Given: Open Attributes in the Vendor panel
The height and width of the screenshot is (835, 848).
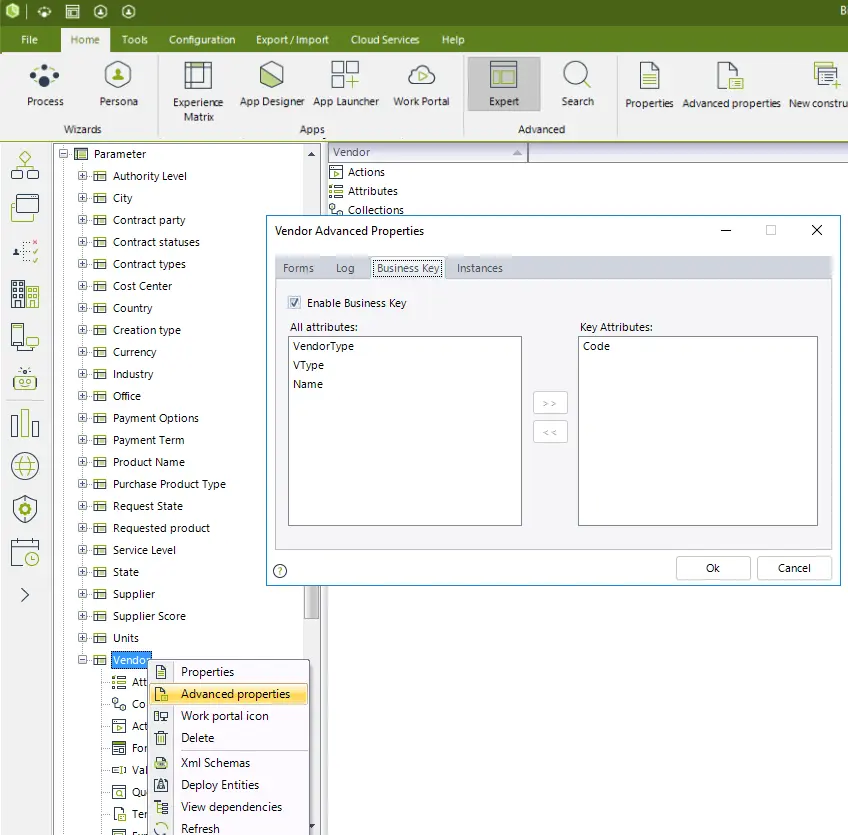Looking at the screenshot, I should click(x=372, y=191).
